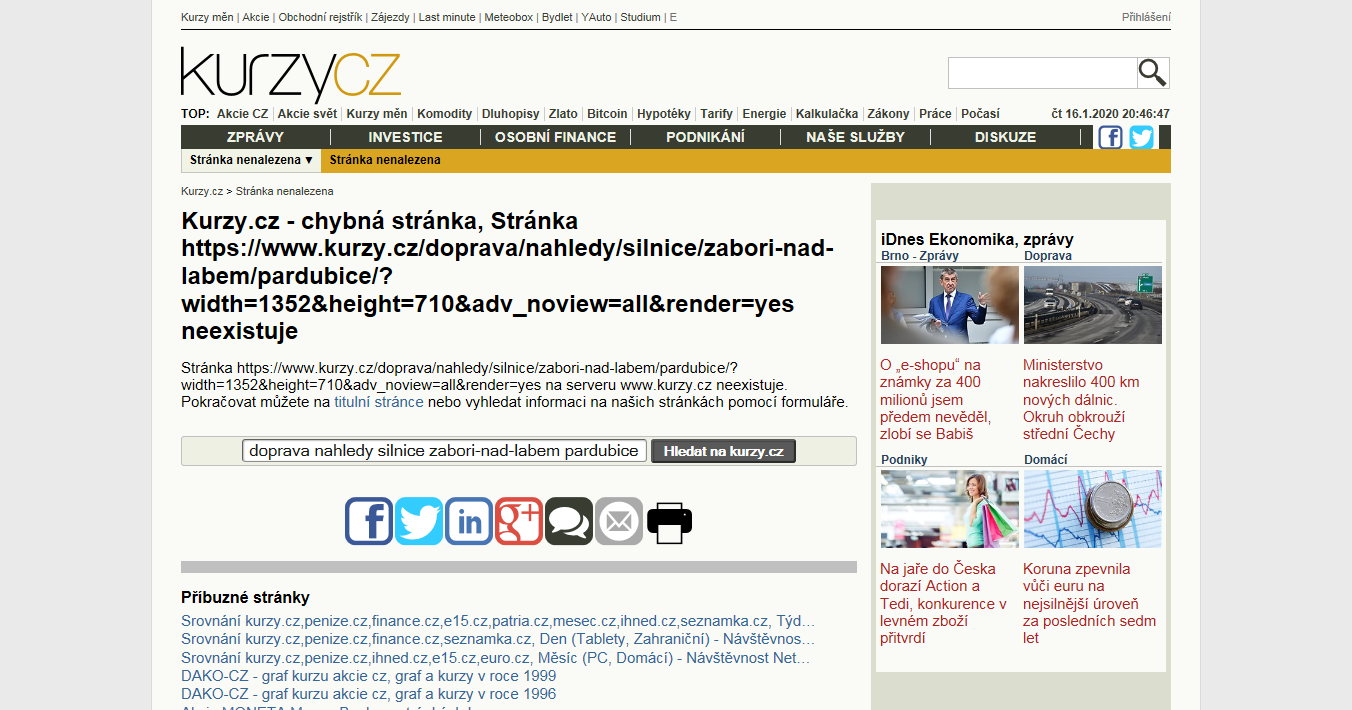
Task: Share page via large Facebook icon
Action: [x=369, y=521]
